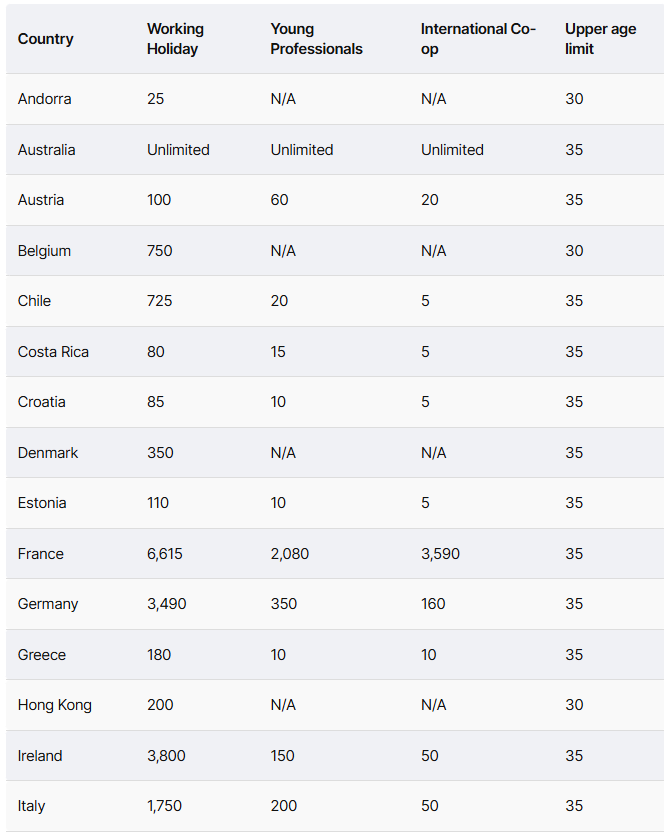664x832 pixels.
Task: Click the Upper age limit header
Action: click(x=600, y=39)
